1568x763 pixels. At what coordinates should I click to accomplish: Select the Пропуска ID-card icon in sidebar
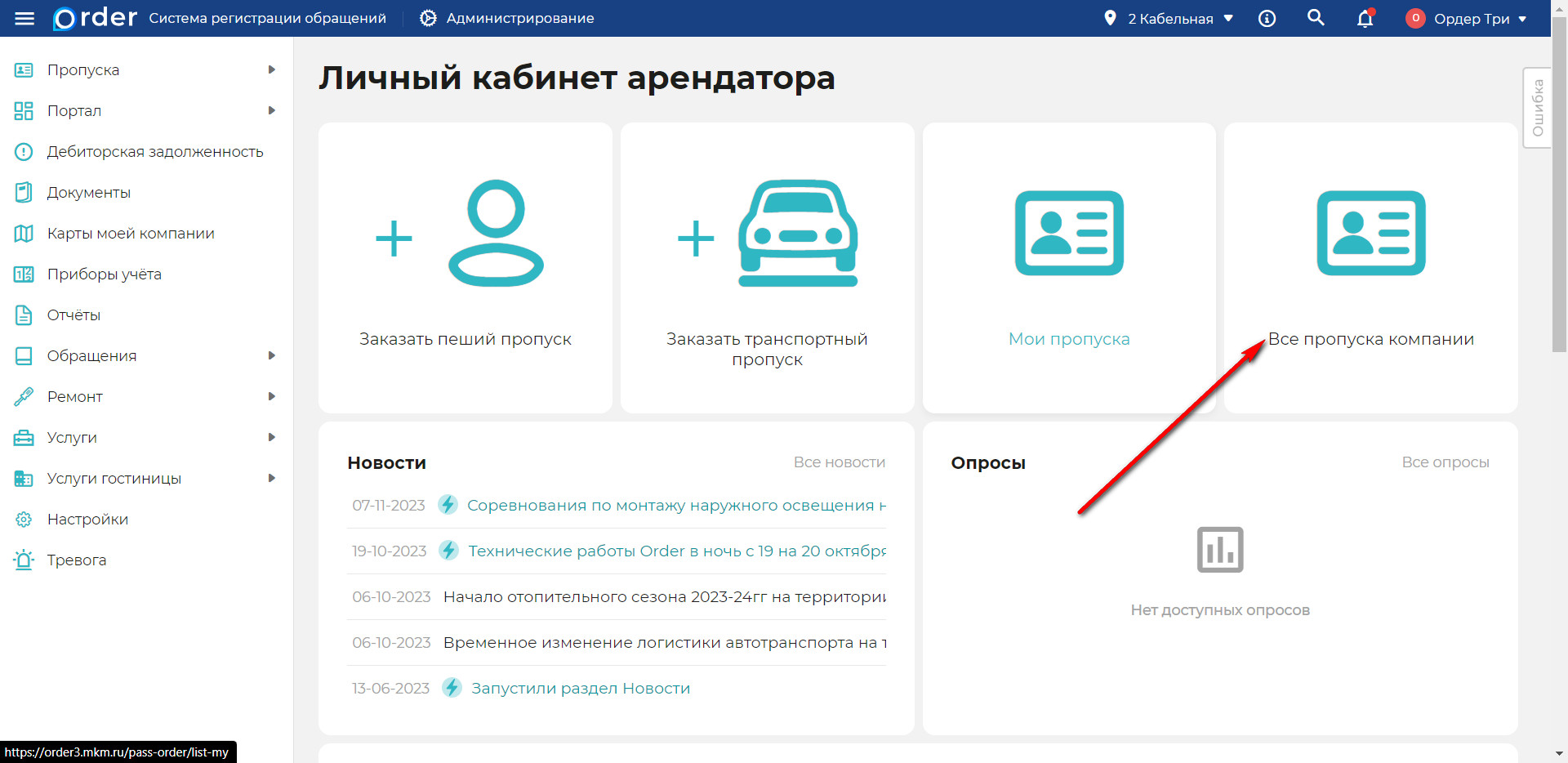(23, 69)
